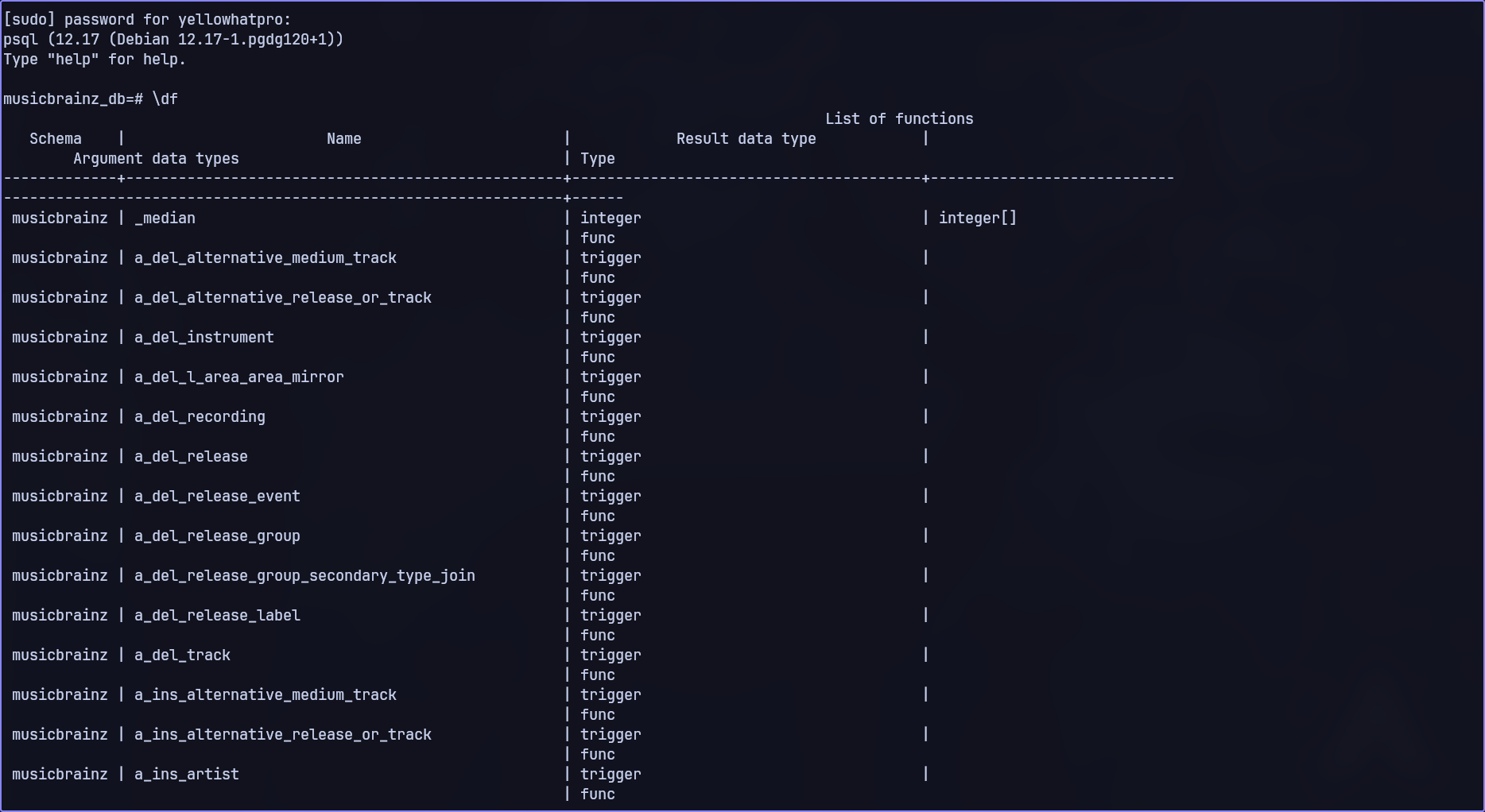Select a_del_l_area_area_mirror function name
Screen dimensions: 1485x812
pyautogui.click(x=239, y=377)
